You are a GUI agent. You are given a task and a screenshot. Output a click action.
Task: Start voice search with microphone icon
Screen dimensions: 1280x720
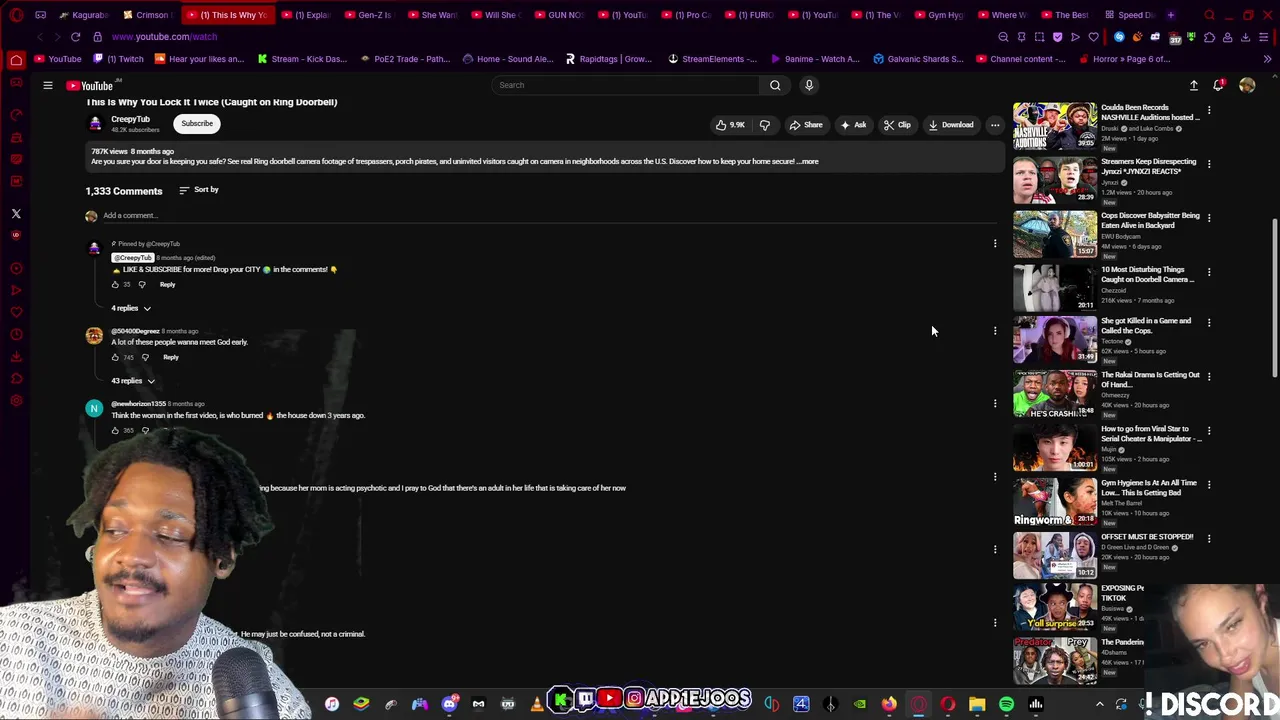[809, 85]
